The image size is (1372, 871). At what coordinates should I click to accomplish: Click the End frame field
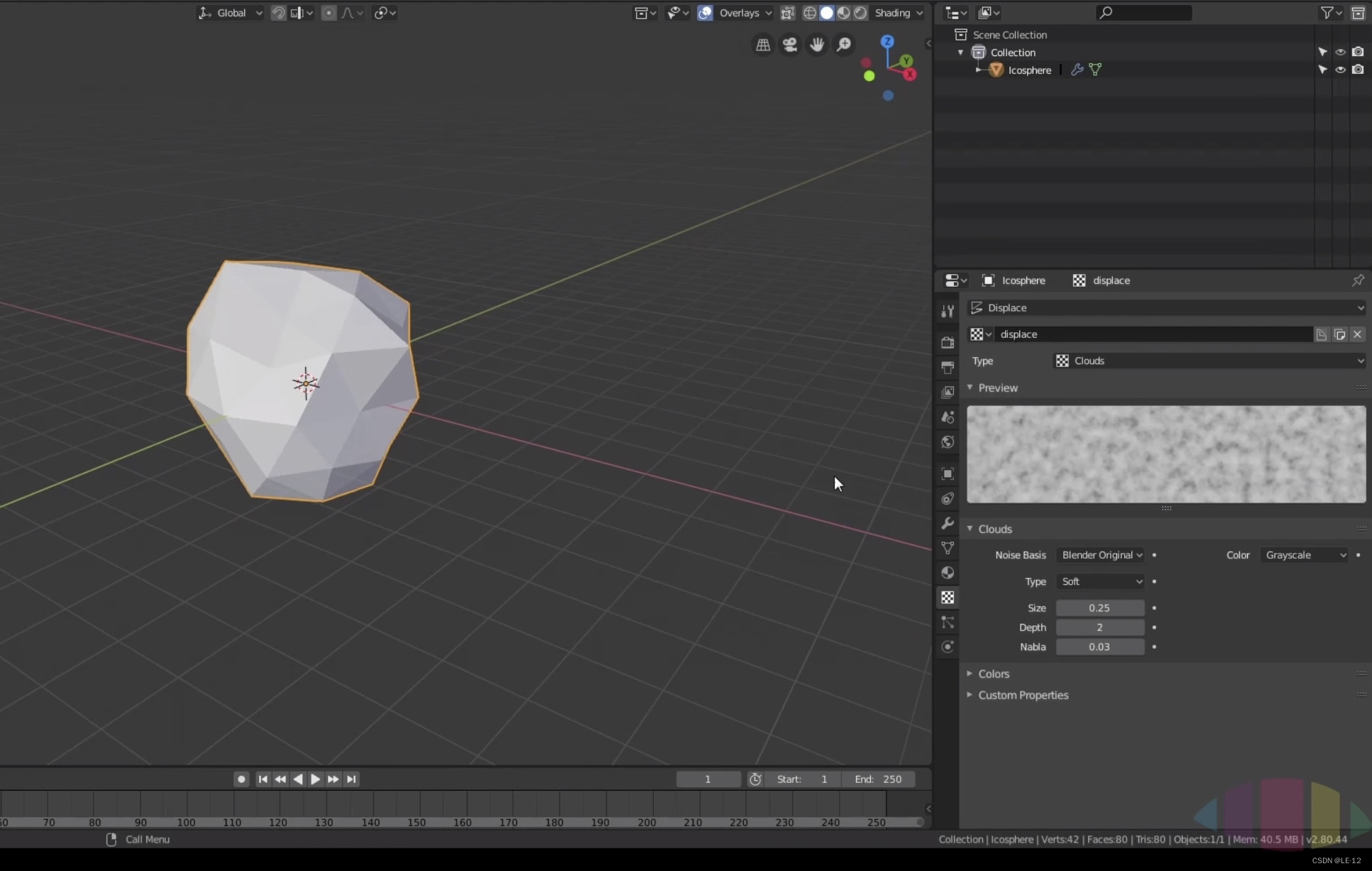(x=879, y=779)
